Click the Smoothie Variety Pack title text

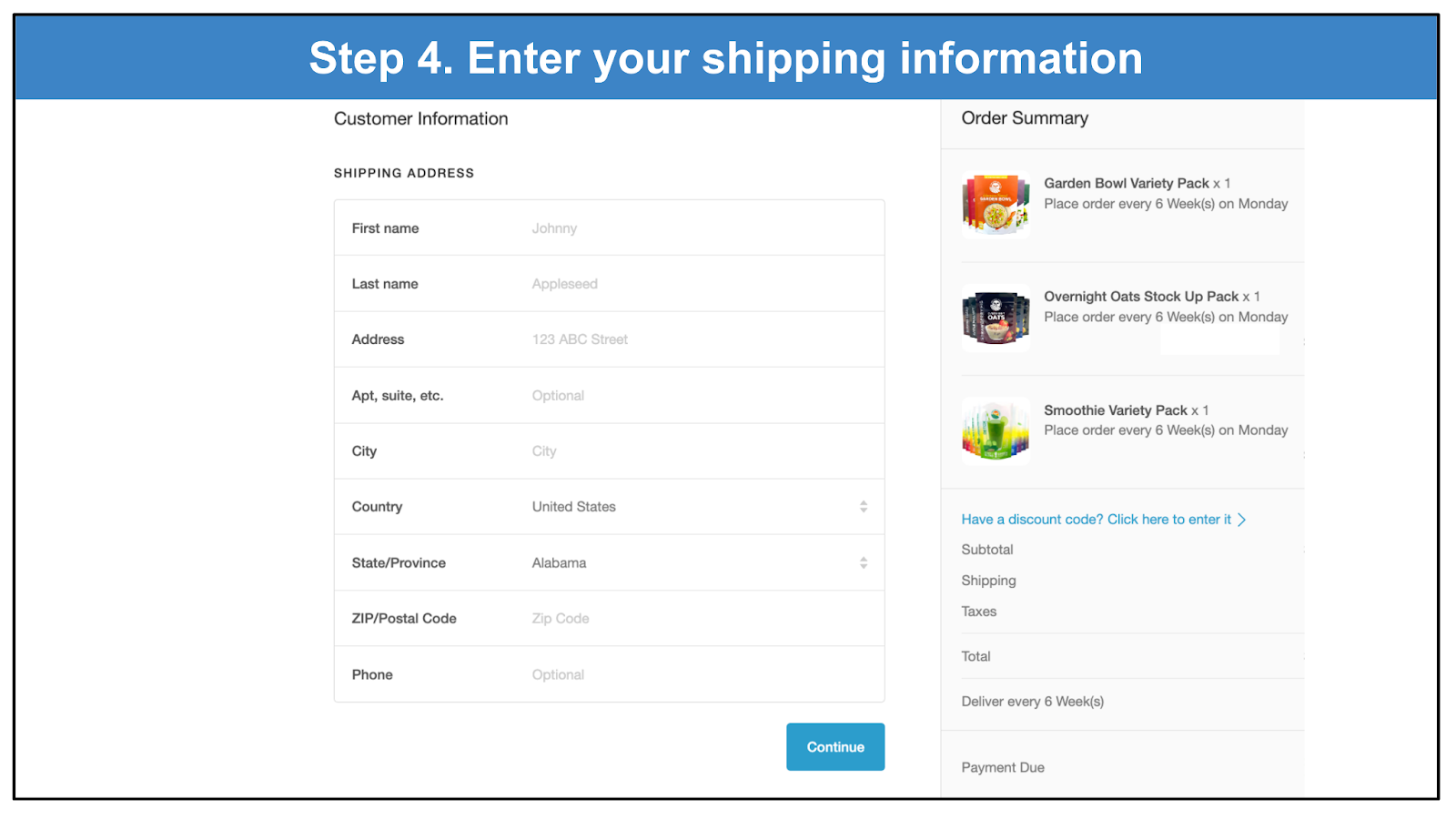point(1116,410)
